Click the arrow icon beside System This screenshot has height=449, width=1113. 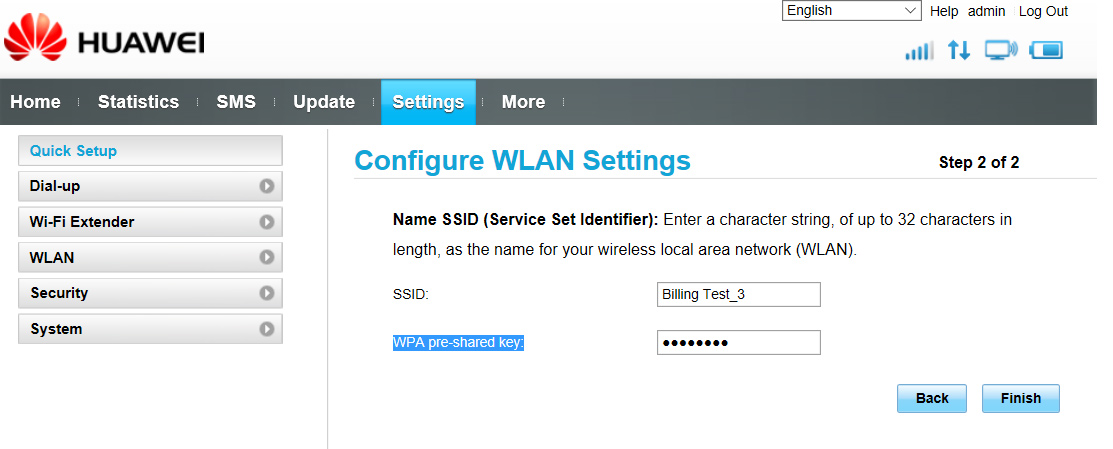coord(266,329)
